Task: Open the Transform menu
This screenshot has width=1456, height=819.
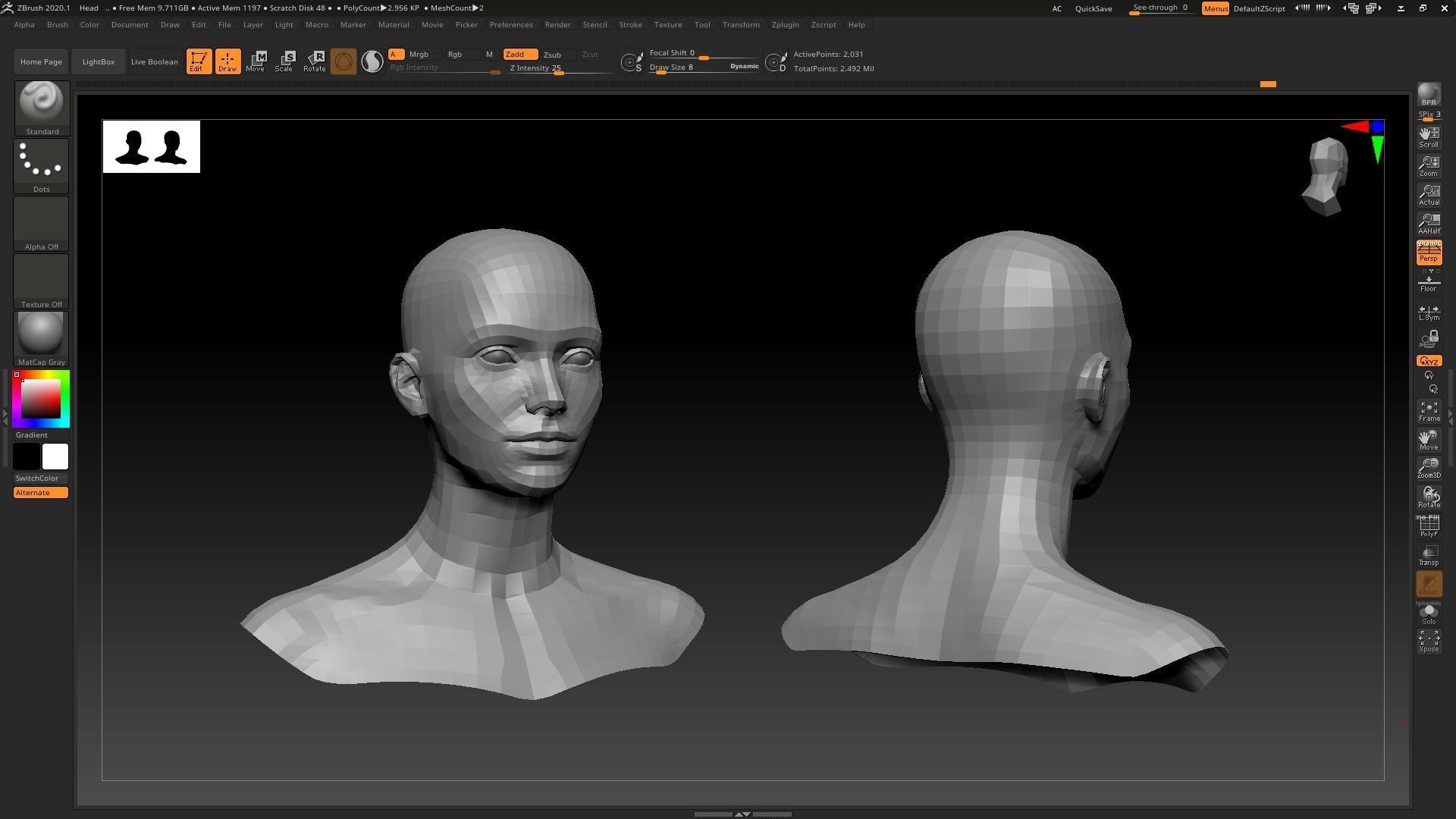Action: 741,24
